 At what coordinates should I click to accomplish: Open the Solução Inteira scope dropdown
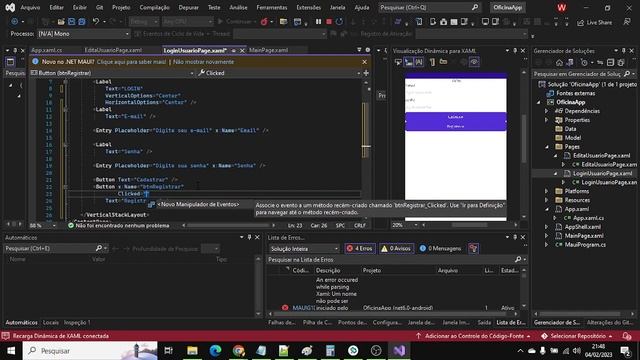(x=304, y=249)
